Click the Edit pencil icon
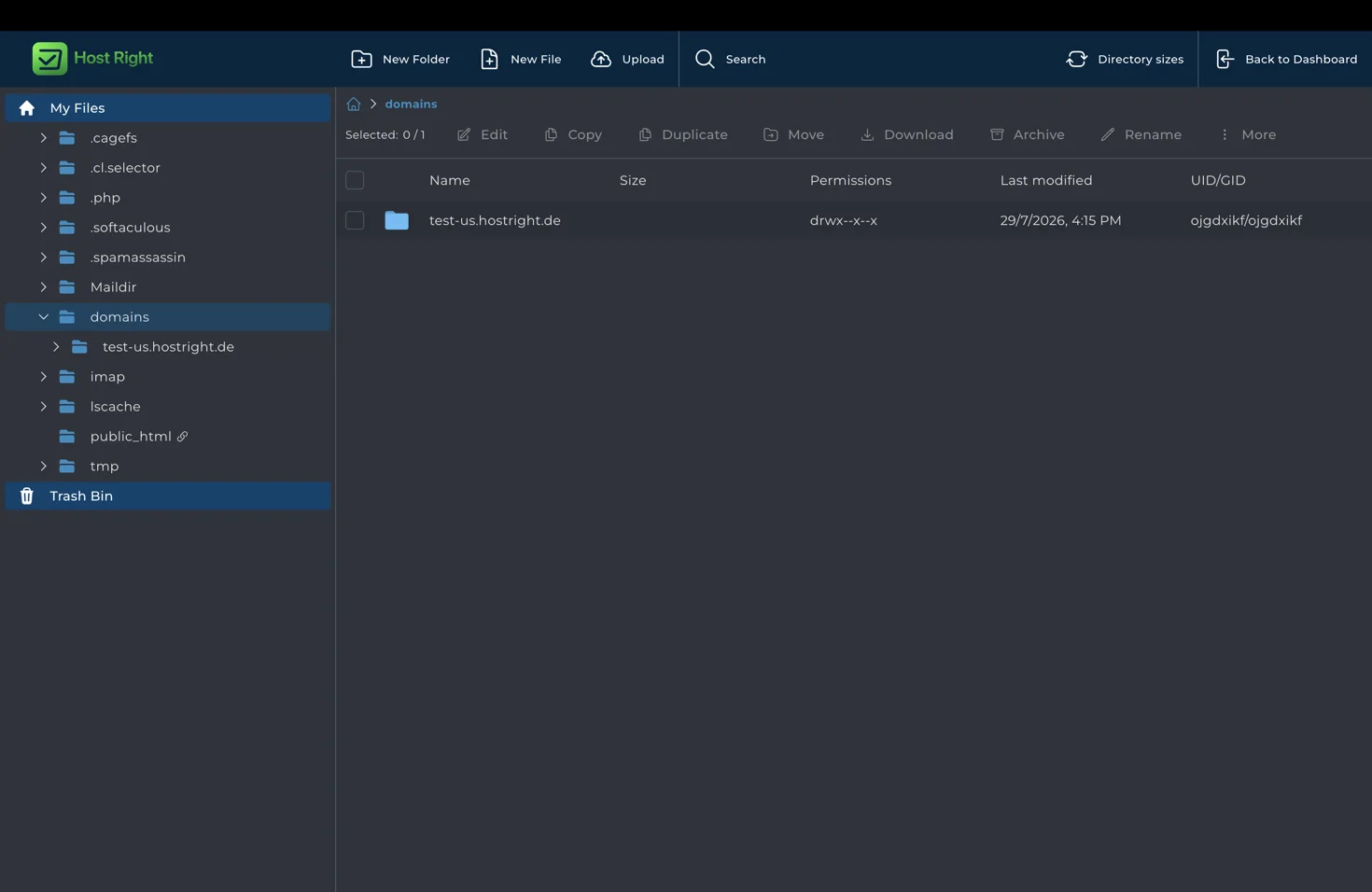The height and width of the screenshot is (892, 1372). tap(464, 134)
